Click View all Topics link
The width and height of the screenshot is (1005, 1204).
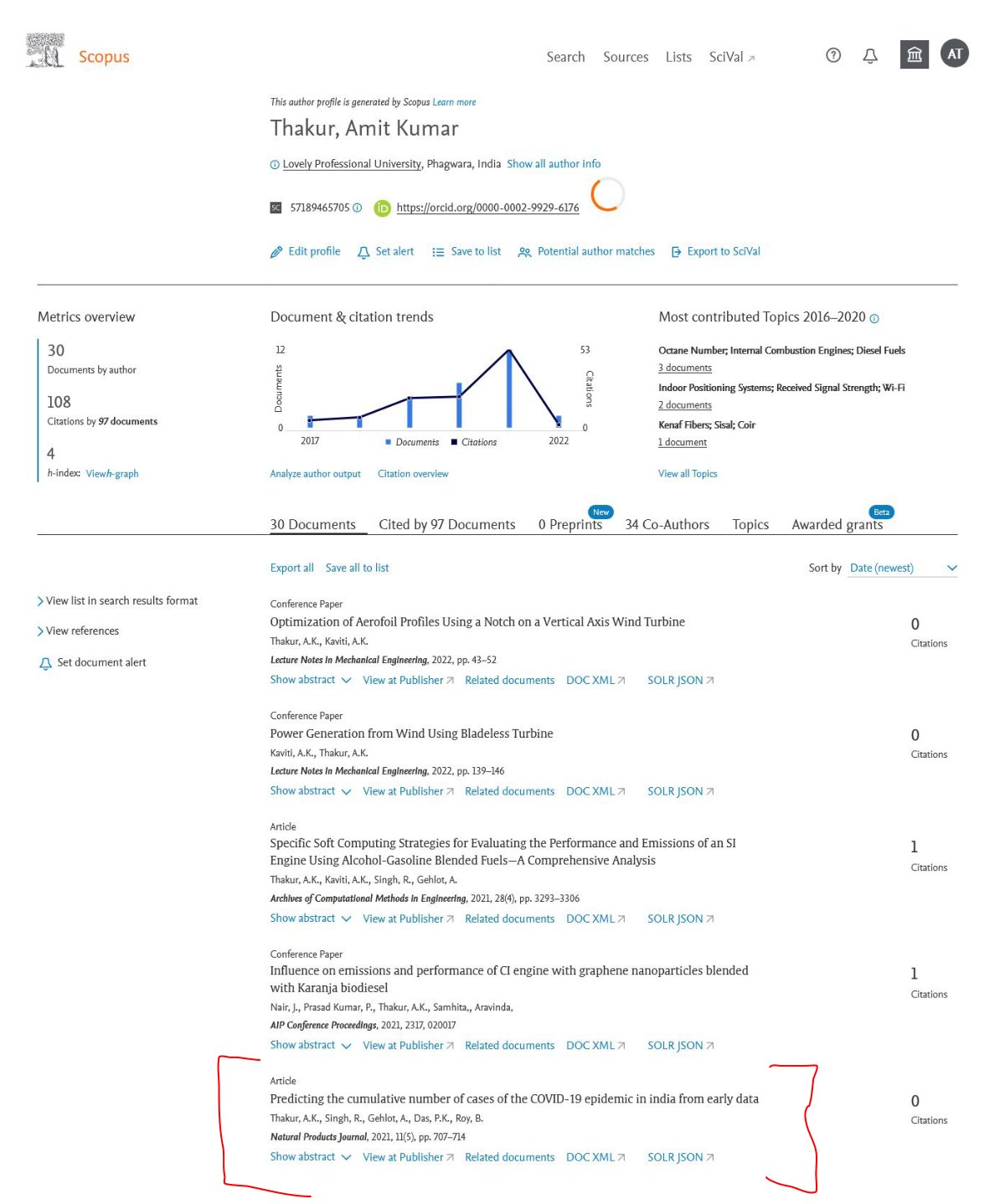tap(688, 474)
